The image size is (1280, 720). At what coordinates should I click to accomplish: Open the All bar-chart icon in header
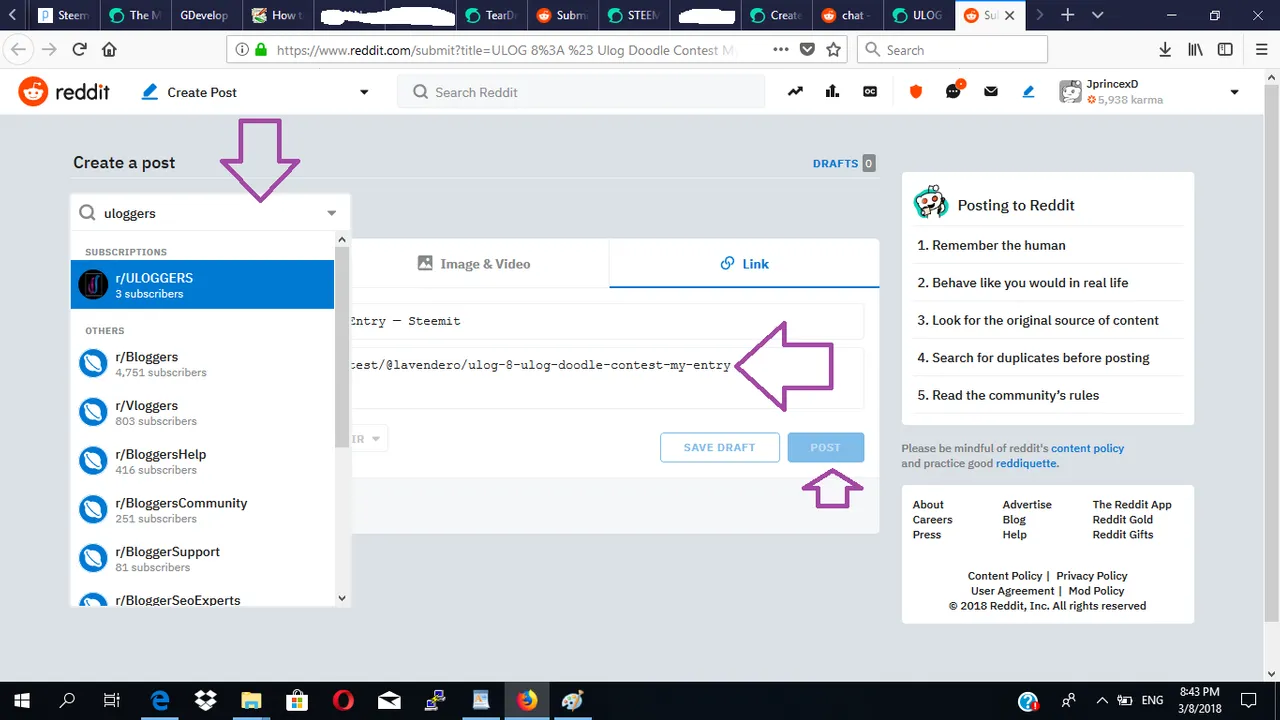[832, 92]
